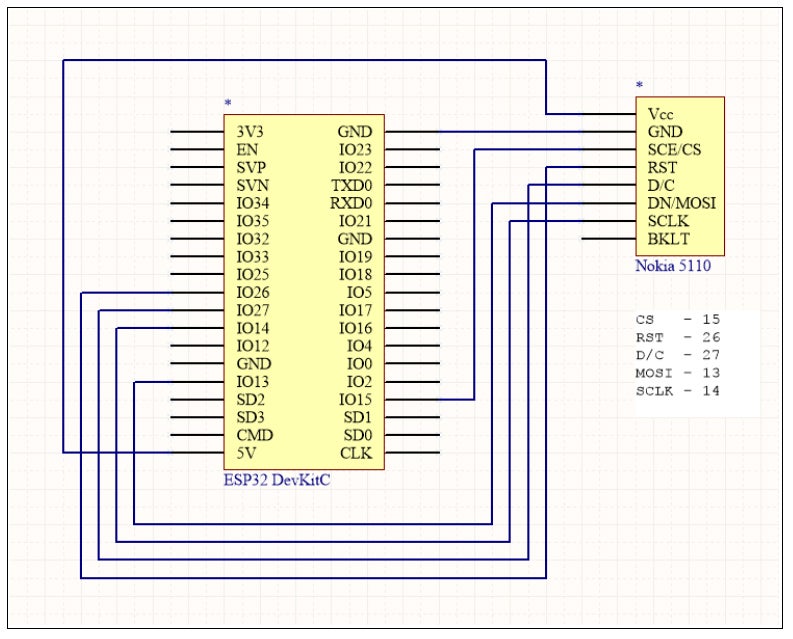Click the BKLT pin label
Viewport: 793px width, 639px height.
(x=669, y=239)
